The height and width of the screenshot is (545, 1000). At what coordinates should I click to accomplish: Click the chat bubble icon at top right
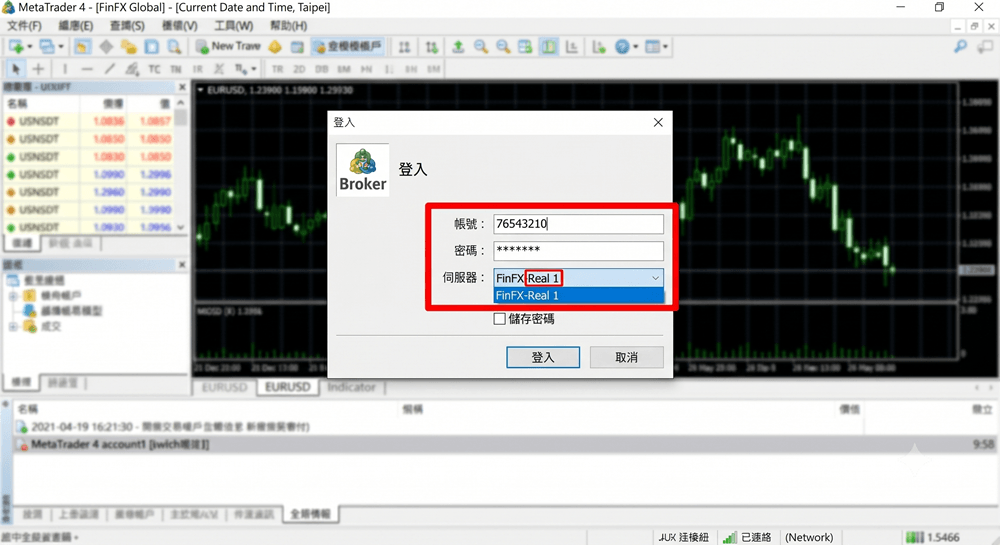(x=985, y=47)
